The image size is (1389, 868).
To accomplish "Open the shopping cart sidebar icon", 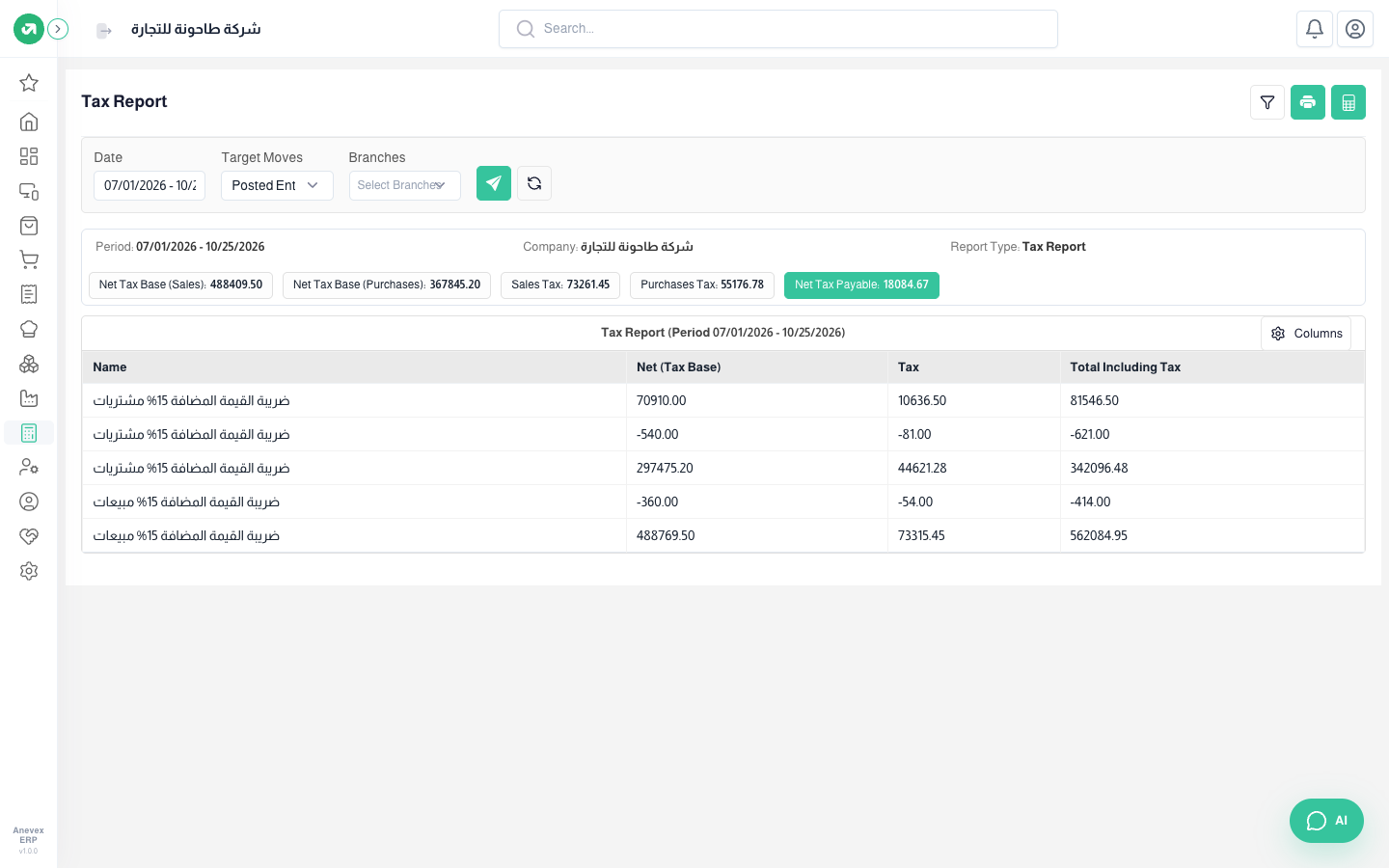I will pyautogui.click(x=29, y=259).
